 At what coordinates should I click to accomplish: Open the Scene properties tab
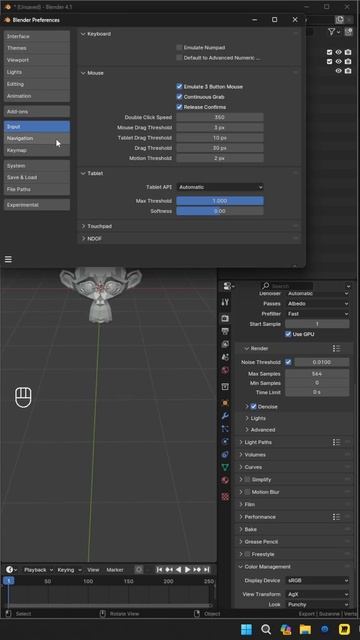coord(225,357)
